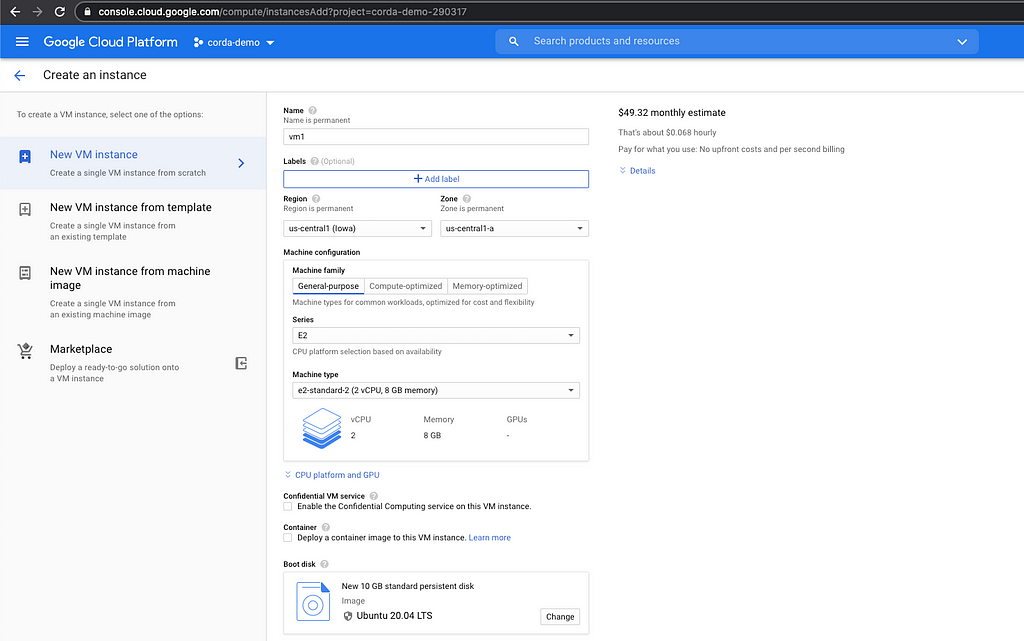The width and height of the screenshot is (1024, 641).
Task: Open the Region dropdown us-central1 (Iowa)
Action: click(x=357, y=228)
